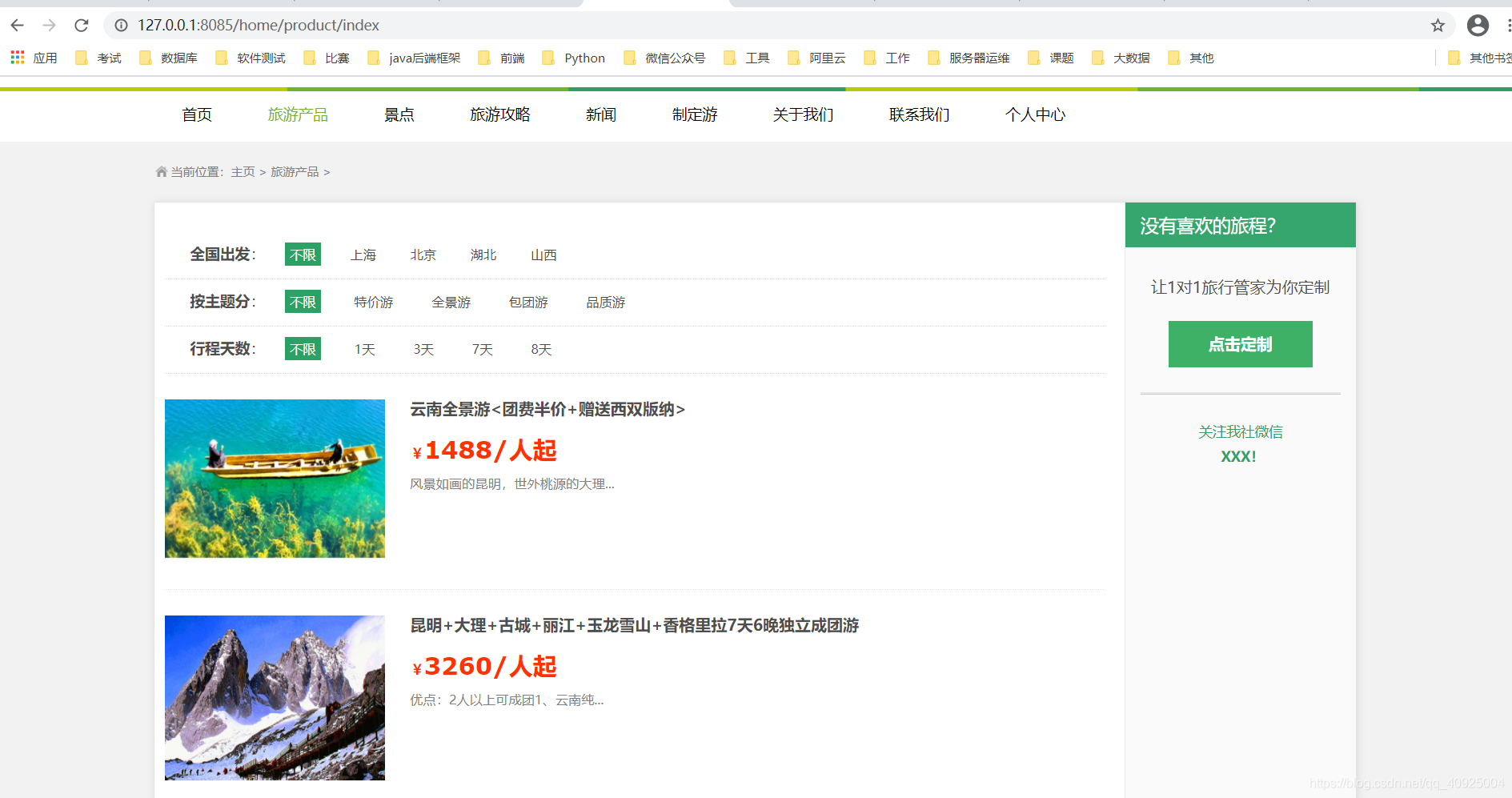This screenshot has height=798, width=1512.
Task: Filter trip length by 7天
Action: pyautogui.click(x=483, y=349)
